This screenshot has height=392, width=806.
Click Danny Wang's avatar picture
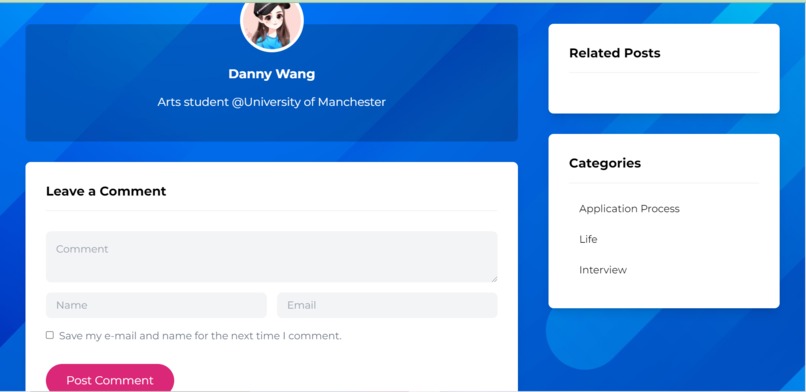tap(271, 24)
